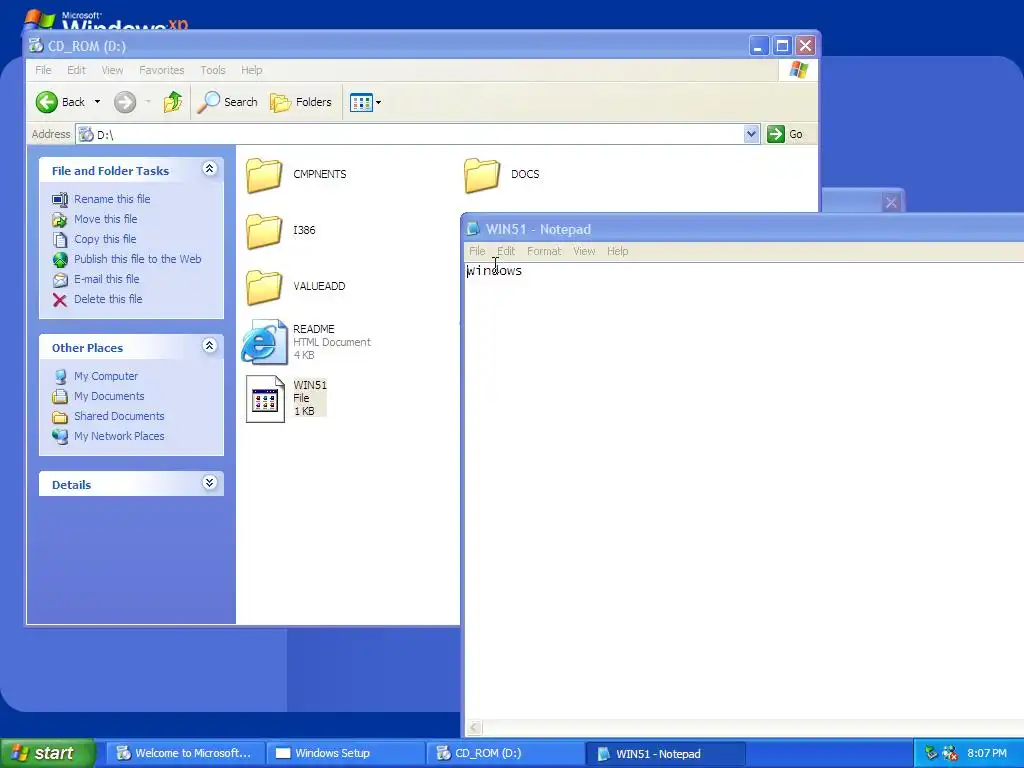Minimize the CD_ROM Explorer window

point(758,46)
